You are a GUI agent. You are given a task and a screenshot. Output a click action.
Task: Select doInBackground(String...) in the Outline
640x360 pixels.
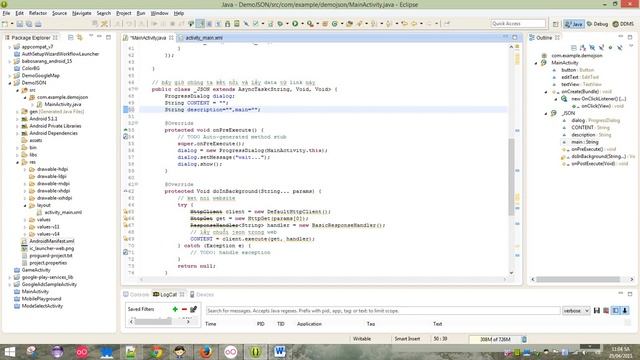point(598,156)
